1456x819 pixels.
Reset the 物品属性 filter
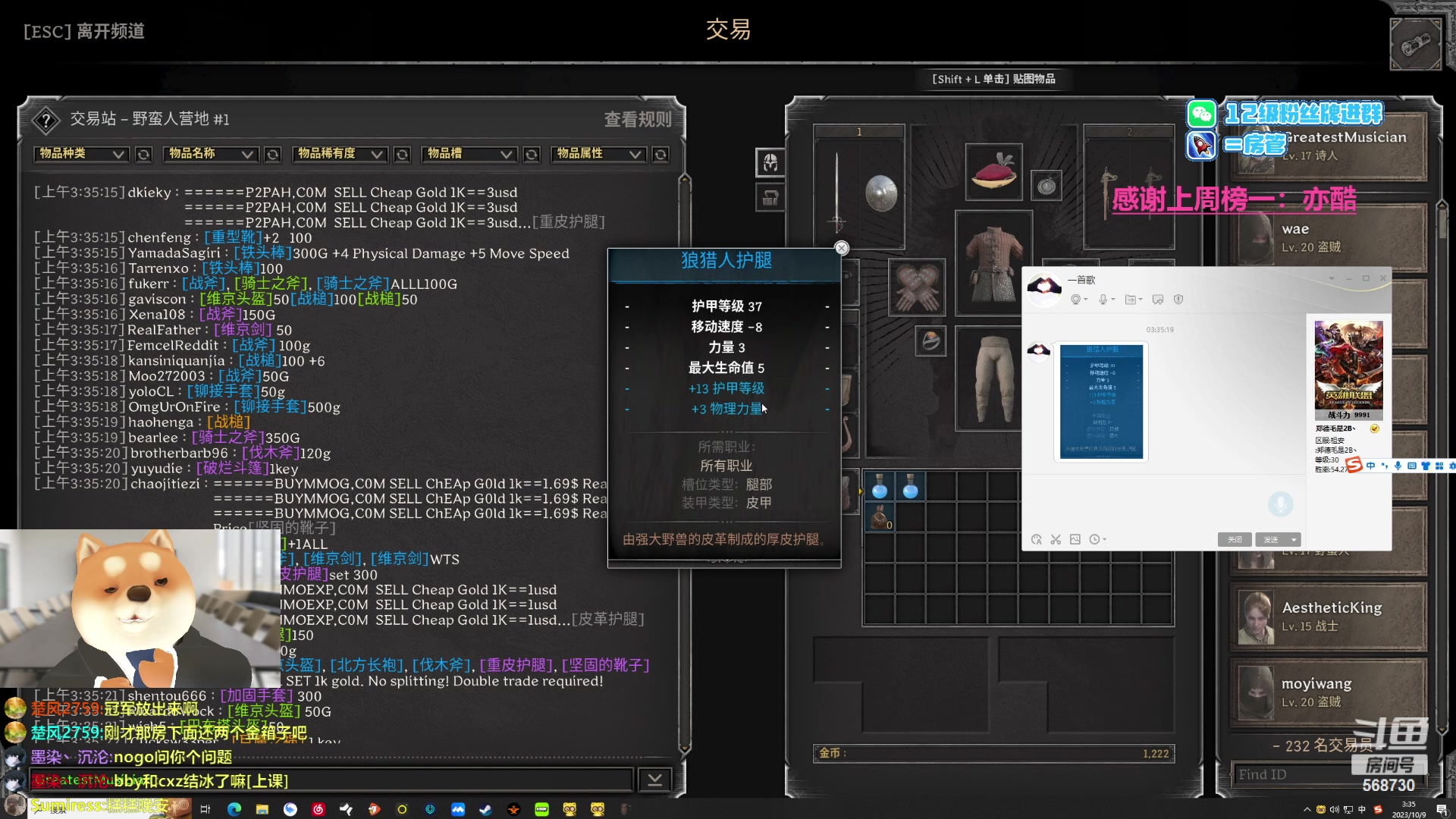pos(661,155)
